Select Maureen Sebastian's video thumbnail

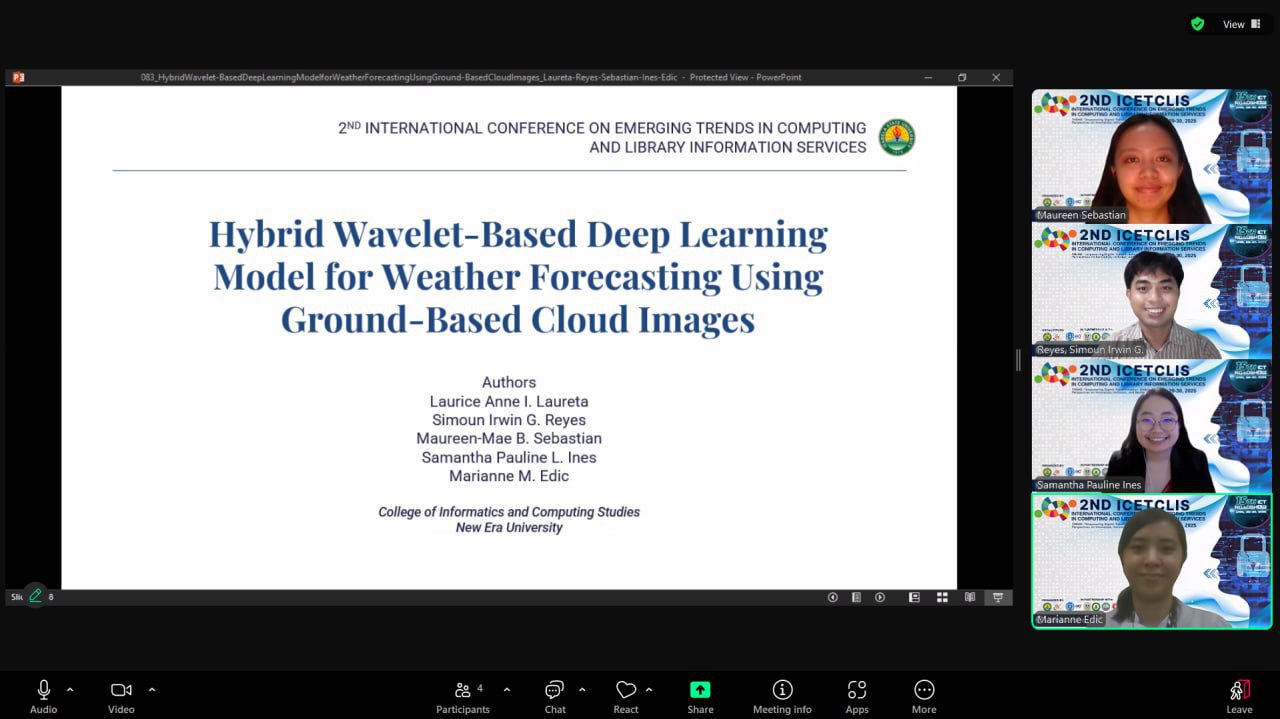tap(1151, 155)
